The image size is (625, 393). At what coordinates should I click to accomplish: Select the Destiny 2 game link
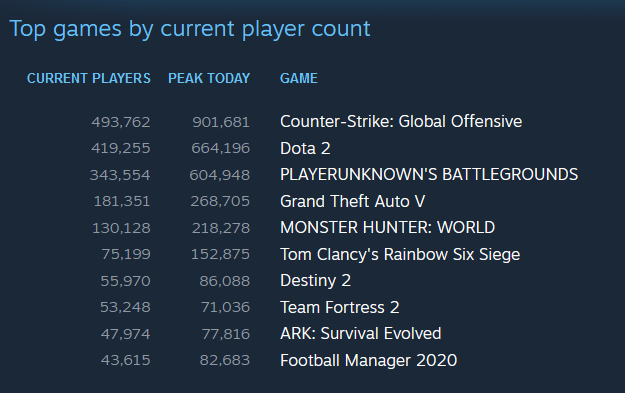coord(316,281)
